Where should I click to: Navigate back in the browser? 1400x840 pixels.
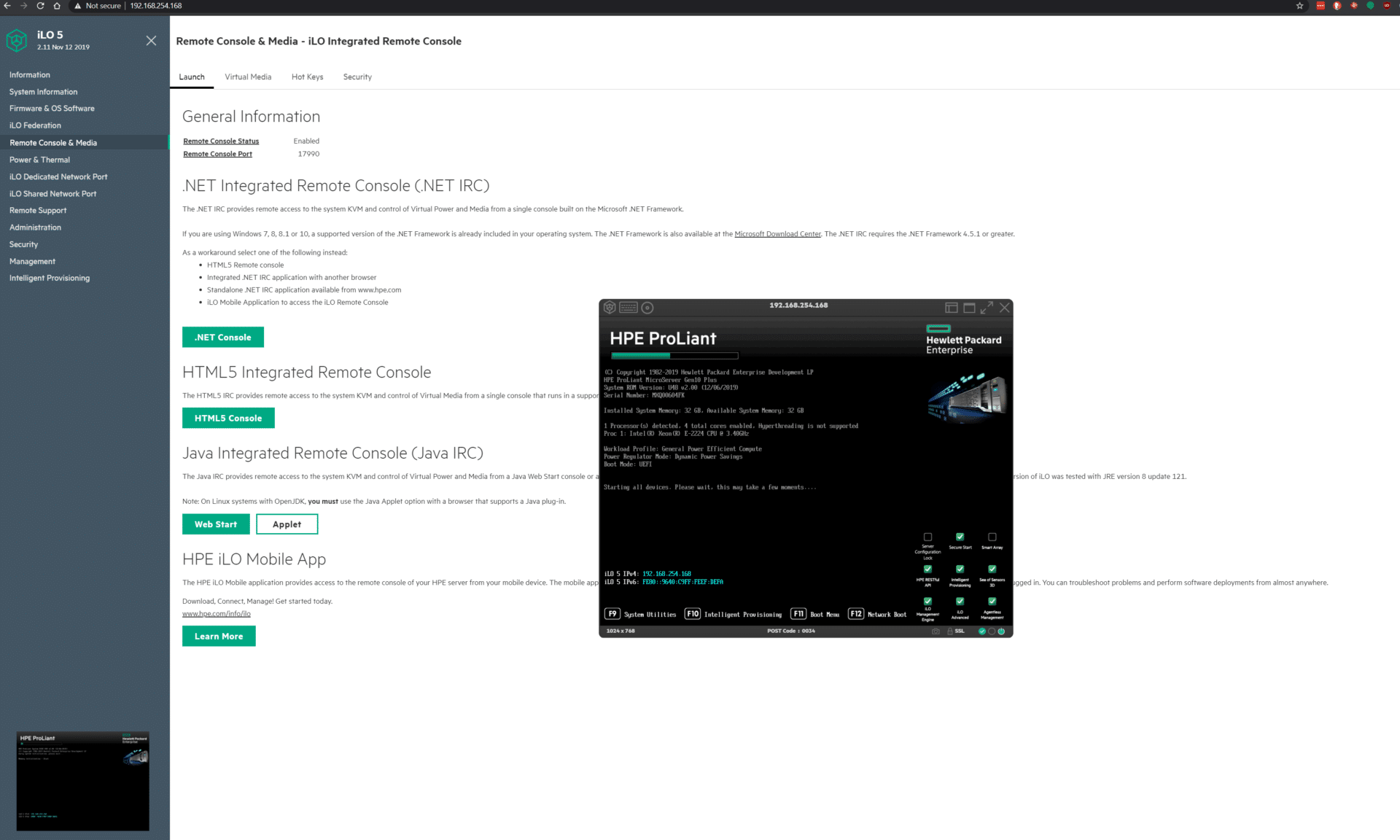click(7, 6)
